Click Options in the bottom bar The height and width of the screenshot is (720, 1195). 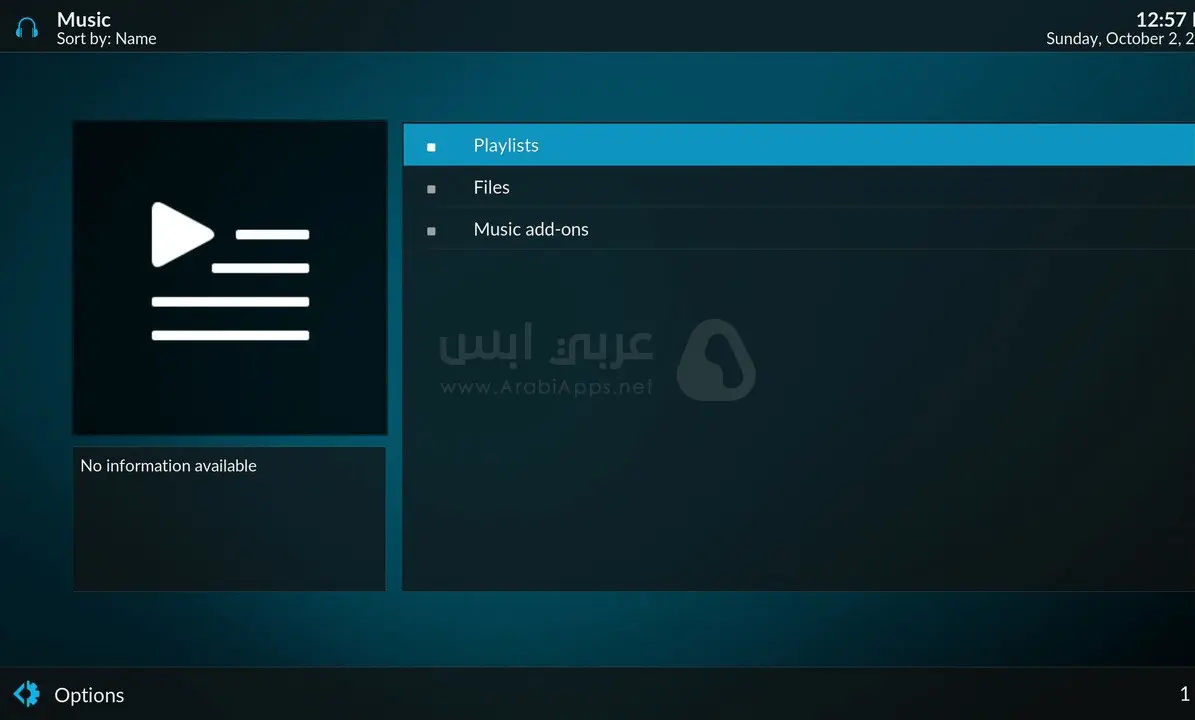tap(90, 694)
